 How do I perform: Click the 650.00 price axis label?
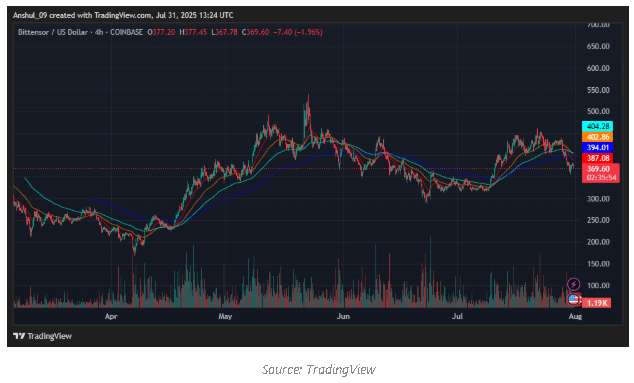pyautogui.click(x=598, y=47)
